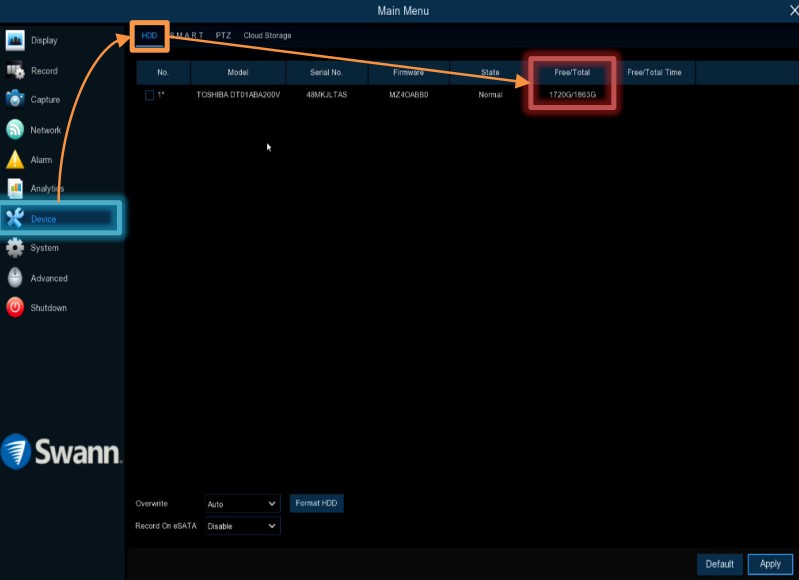Select the Analytics chart icon
The width and height of the screenshot is (799, 580).
point(15,188)
